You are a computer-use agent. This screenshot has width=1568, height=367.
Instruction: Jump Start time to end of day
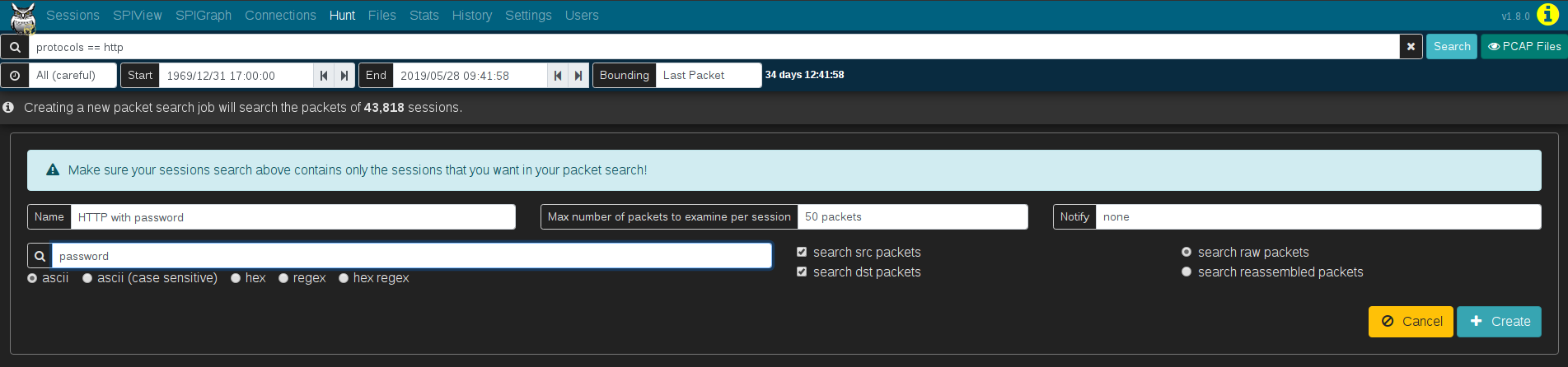tap(344, 75)
